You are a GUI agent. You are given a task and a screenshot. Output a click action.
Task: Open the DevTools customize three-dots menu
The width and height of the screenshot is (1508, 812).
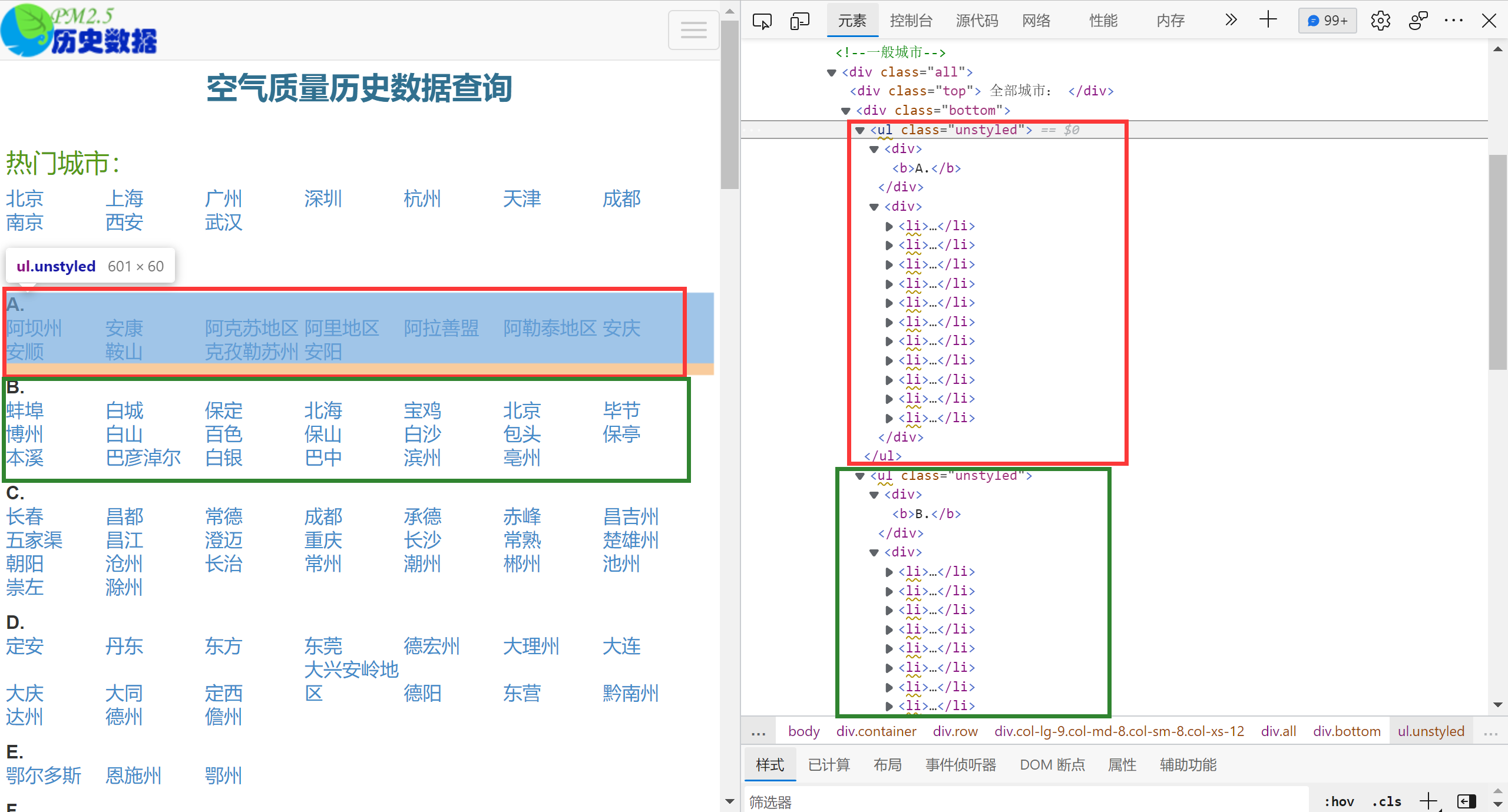(x=1453, y=21)
